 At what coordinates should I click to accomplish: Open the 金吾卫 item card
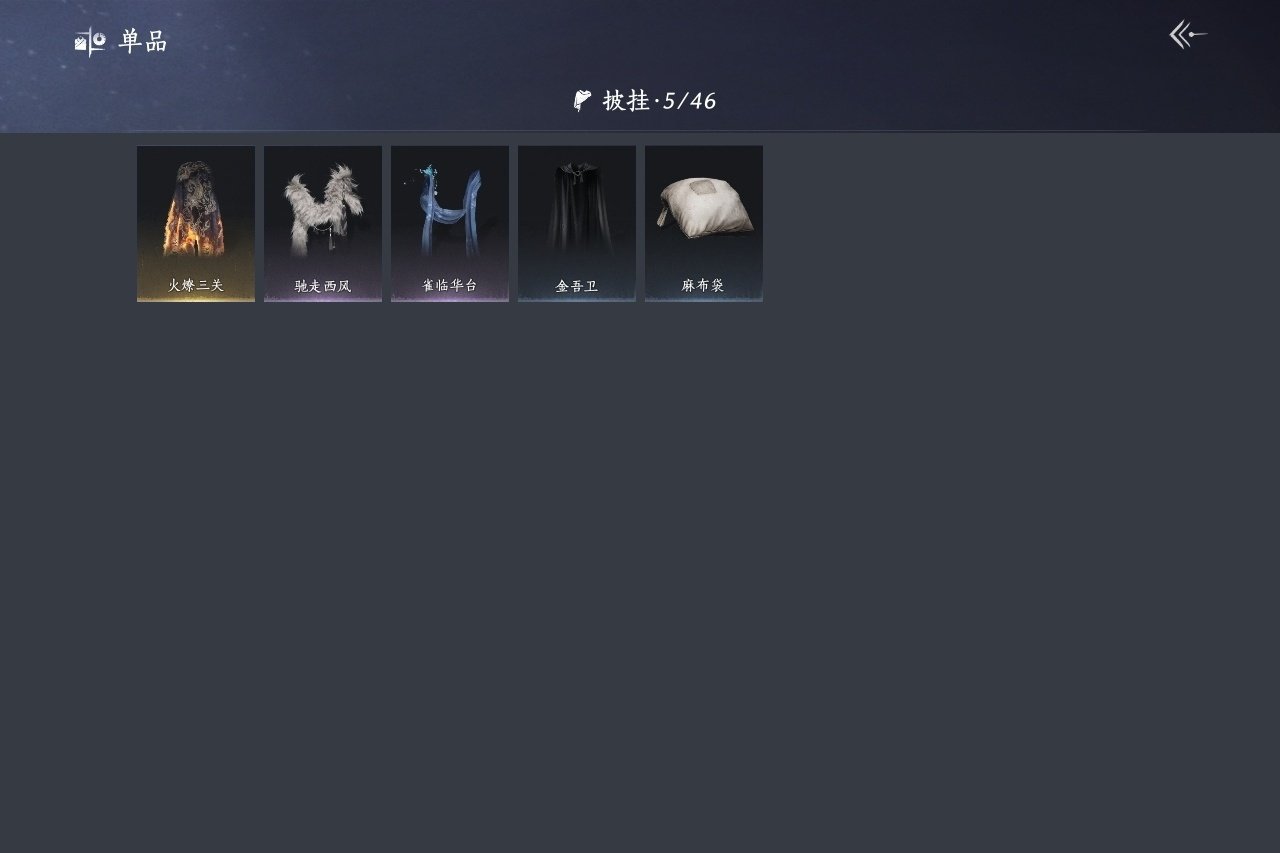tap(577, 224)
